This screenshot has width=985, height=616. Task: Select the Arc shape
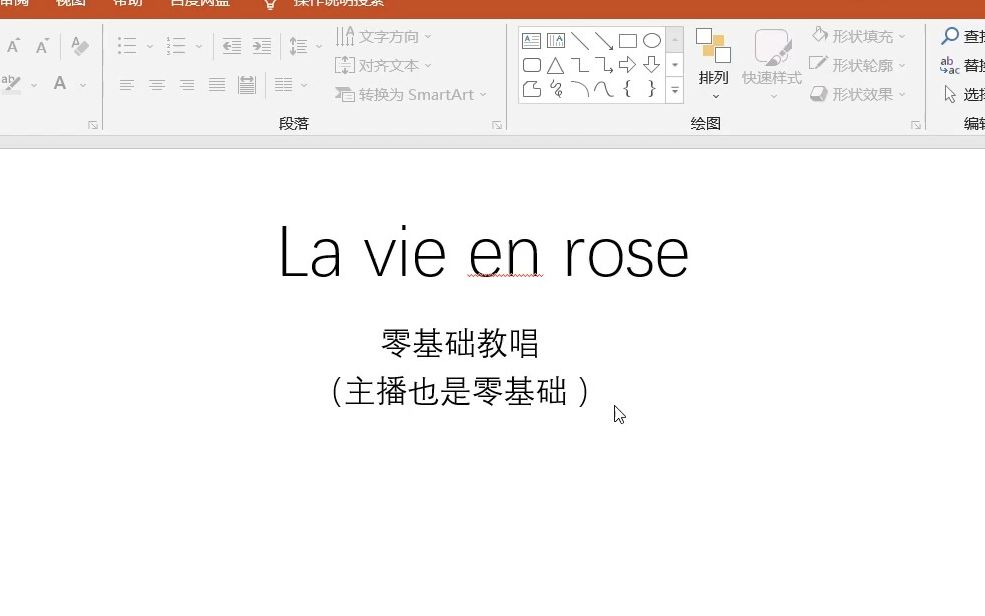pyautogui.click(x=580, y=89)
